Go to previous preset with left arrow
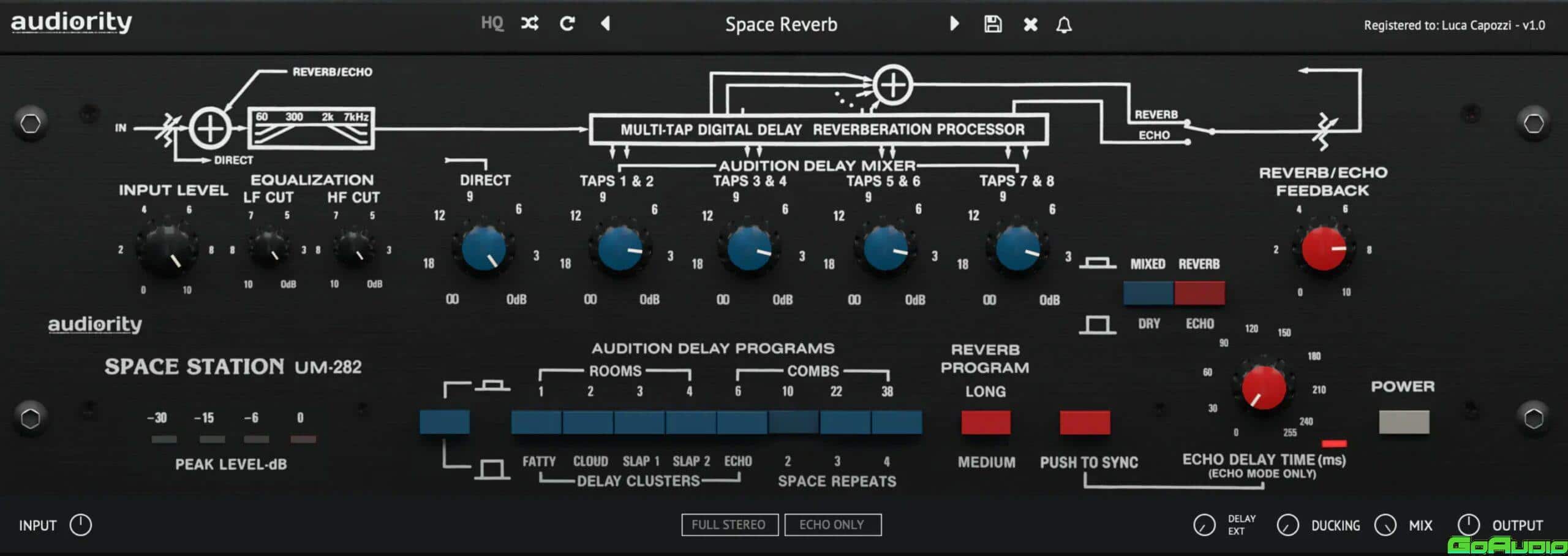 tap(605, 24)
